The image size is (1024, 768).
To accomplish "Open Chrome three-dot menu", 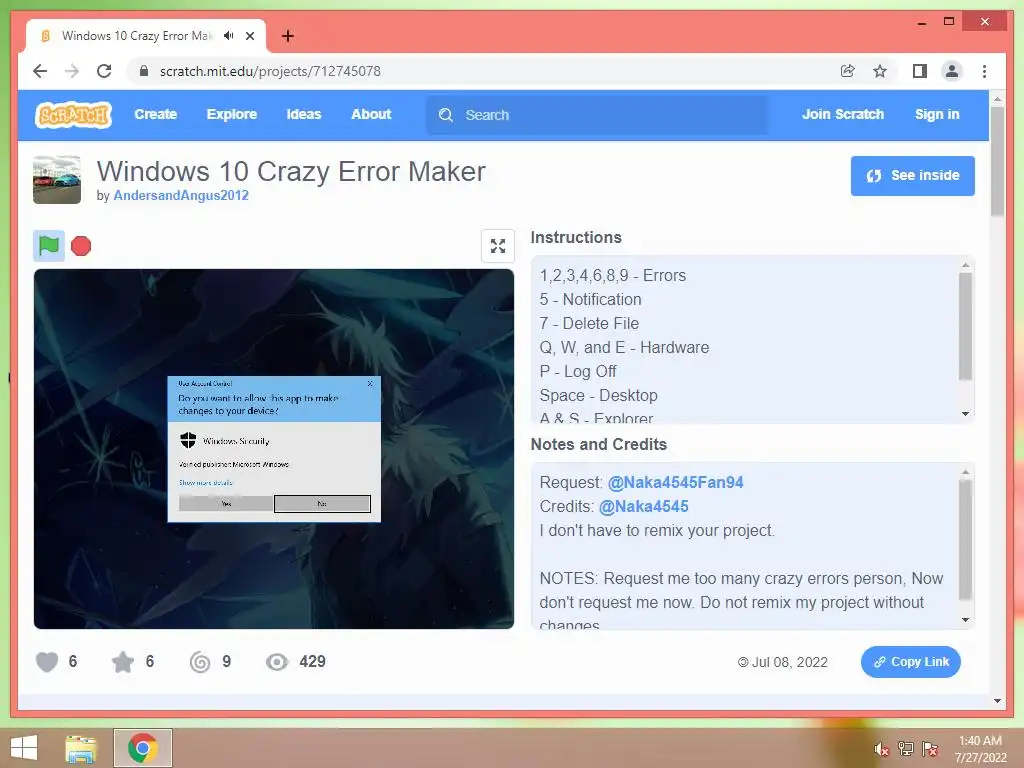I will click(x=984, y=71).
